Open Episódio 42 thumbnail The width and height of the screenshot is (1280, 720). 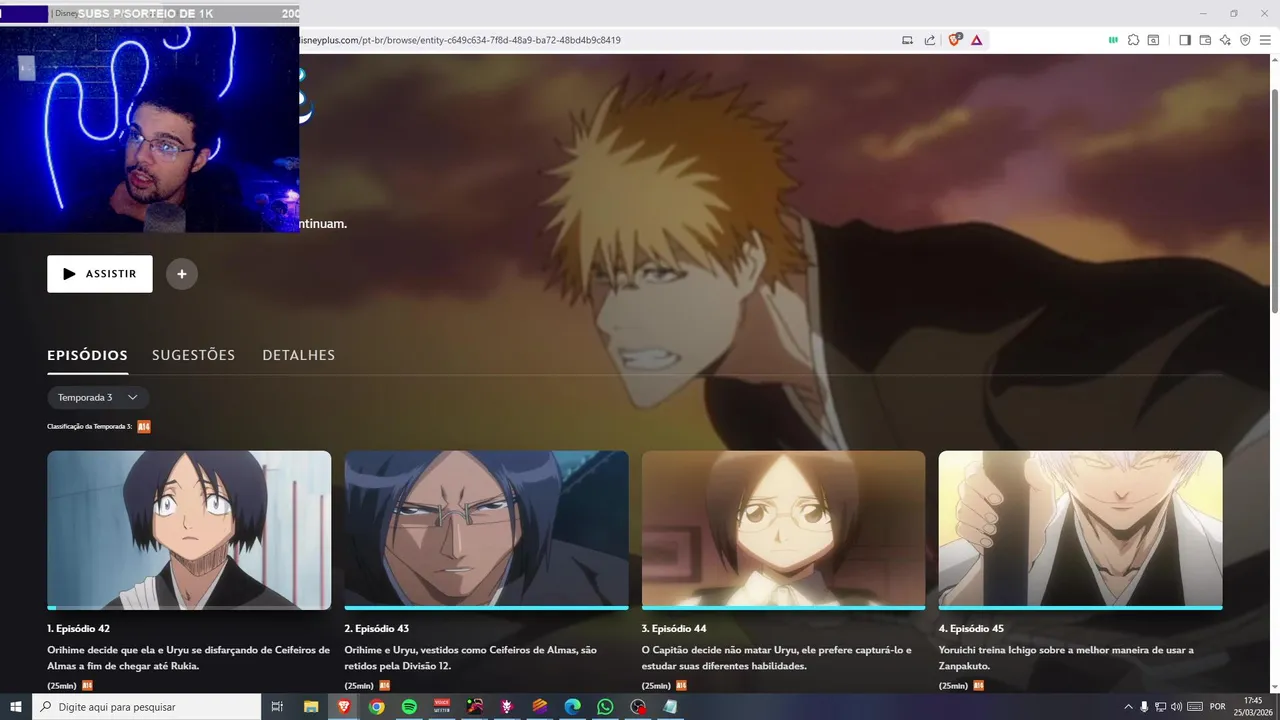(x=189, y=528)
